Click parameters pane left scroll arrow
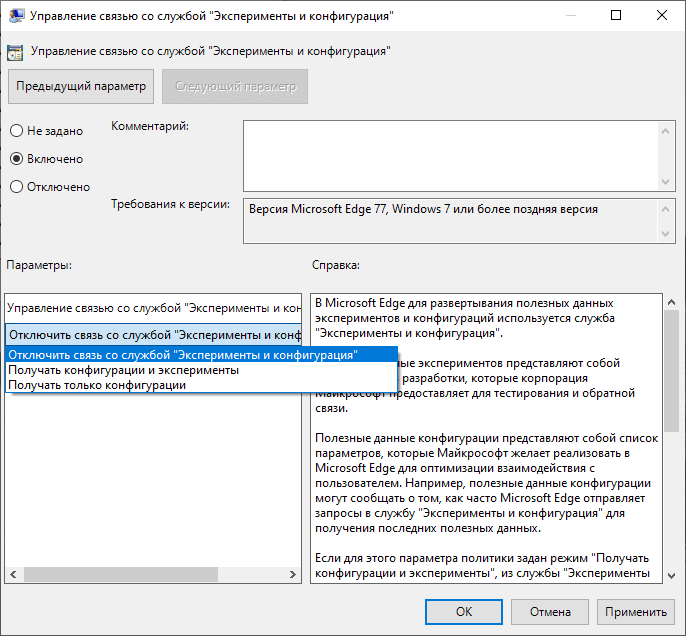This screenshot has height=636, width=686. [13, 574]
